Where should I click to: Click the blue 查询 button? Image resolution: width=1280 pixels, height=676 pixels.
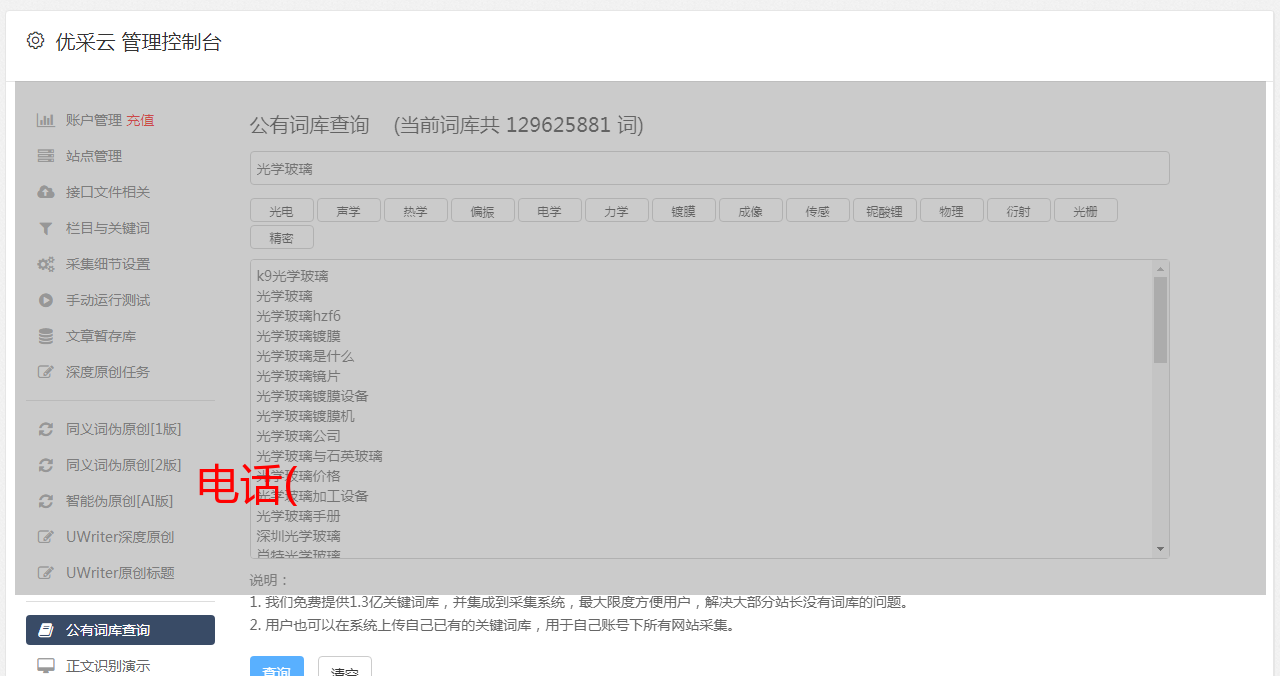[x=277, y=667]
